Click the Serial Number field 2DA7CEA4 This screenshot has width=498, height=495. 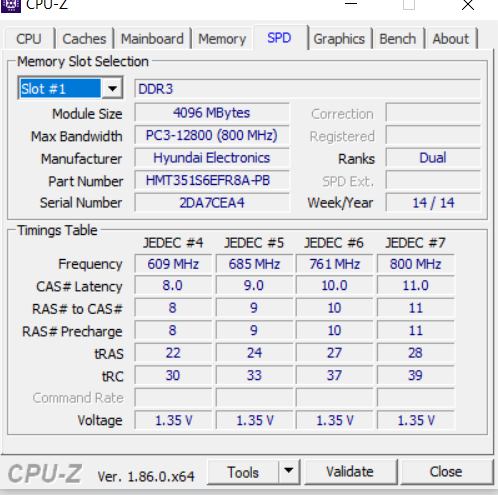click(212, 203)
